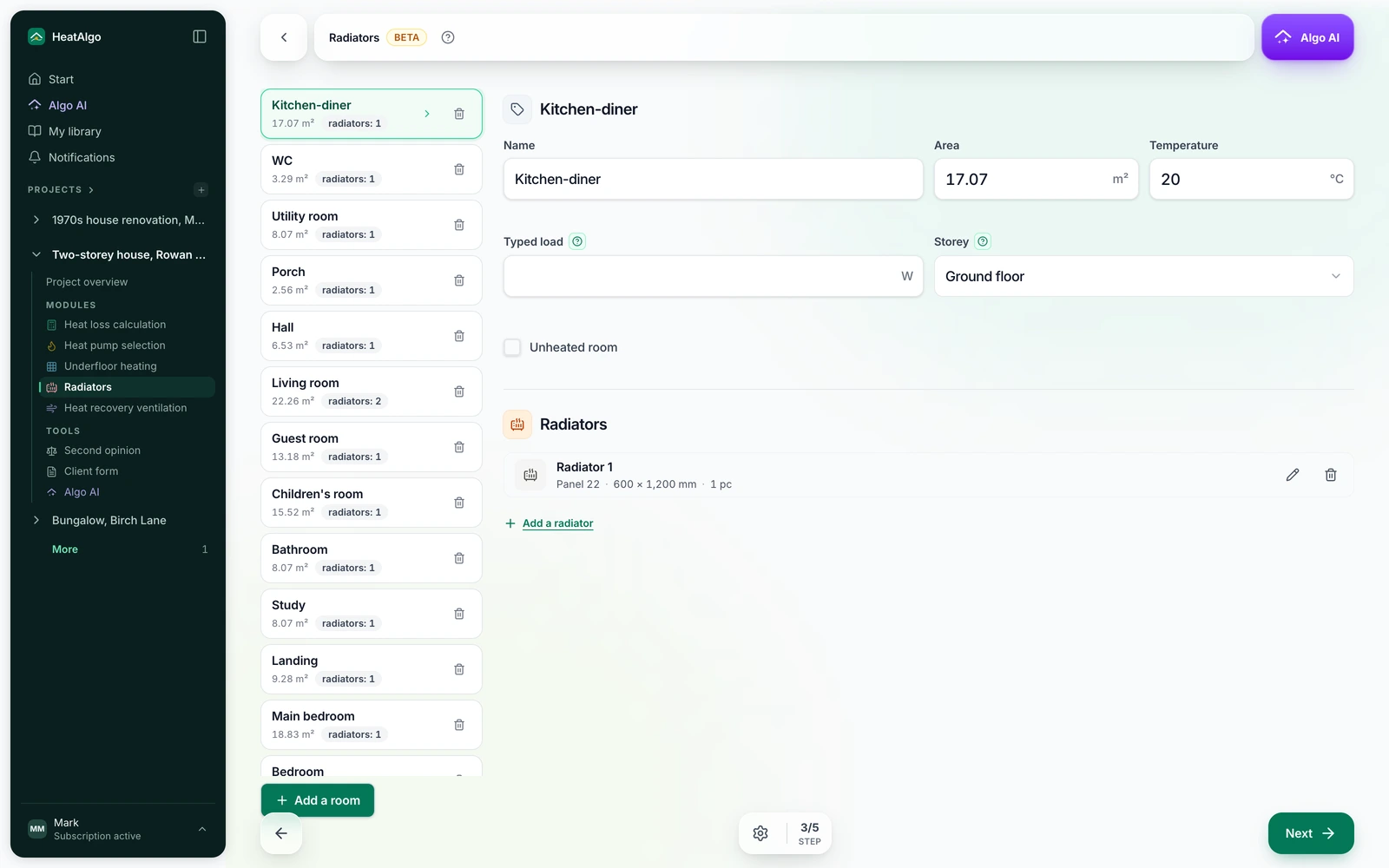This screenshot has height=868, width=1389.
Task: Launch the Algo AI purple button
Action: click(x=1307, y=37)
